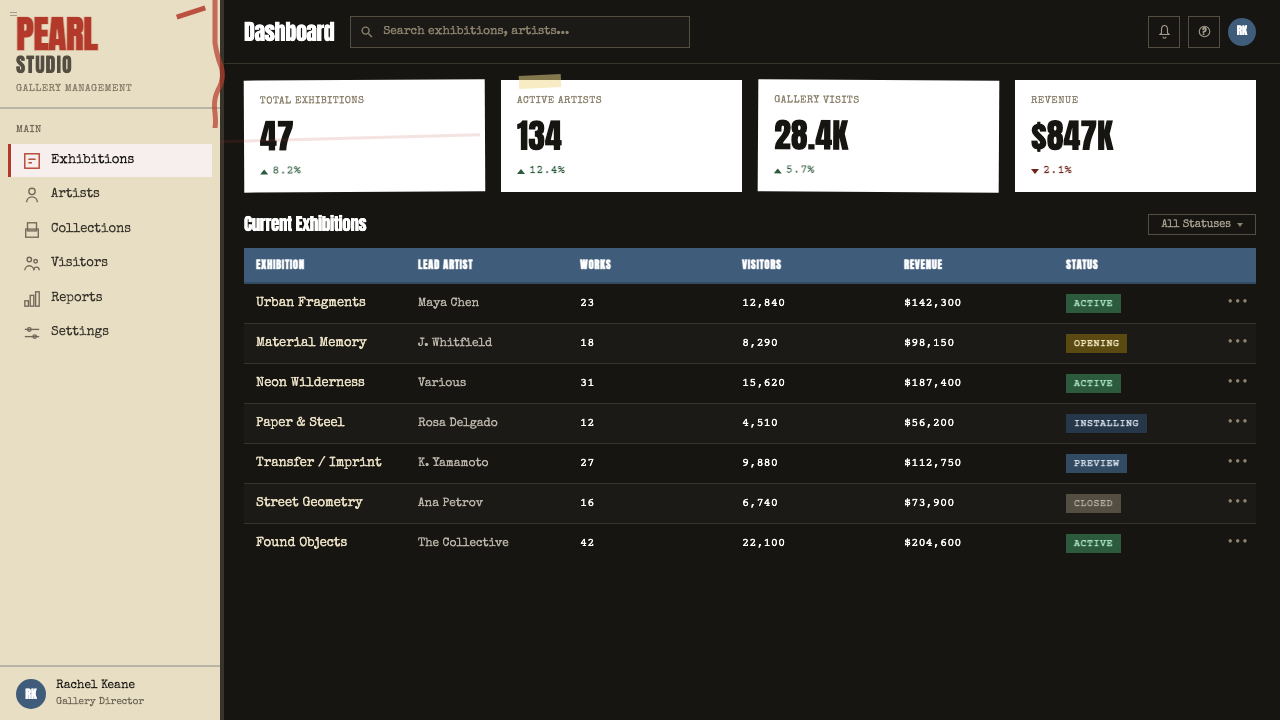Viewport: 1280px width, 720px height.
Task: Click the Dashboard page title
Action: coord(289,32)
